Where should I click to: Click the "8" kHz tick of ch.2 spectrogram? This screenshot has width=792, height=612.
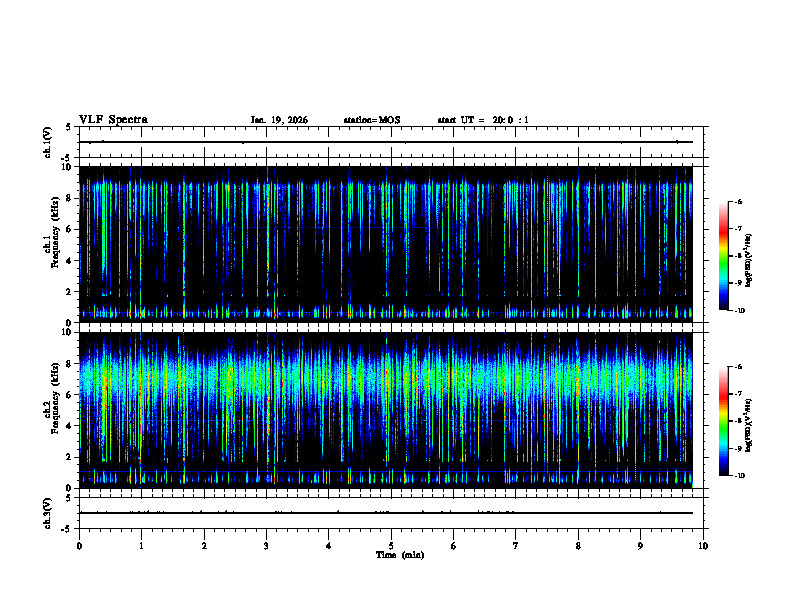click(x=69, y=364)
